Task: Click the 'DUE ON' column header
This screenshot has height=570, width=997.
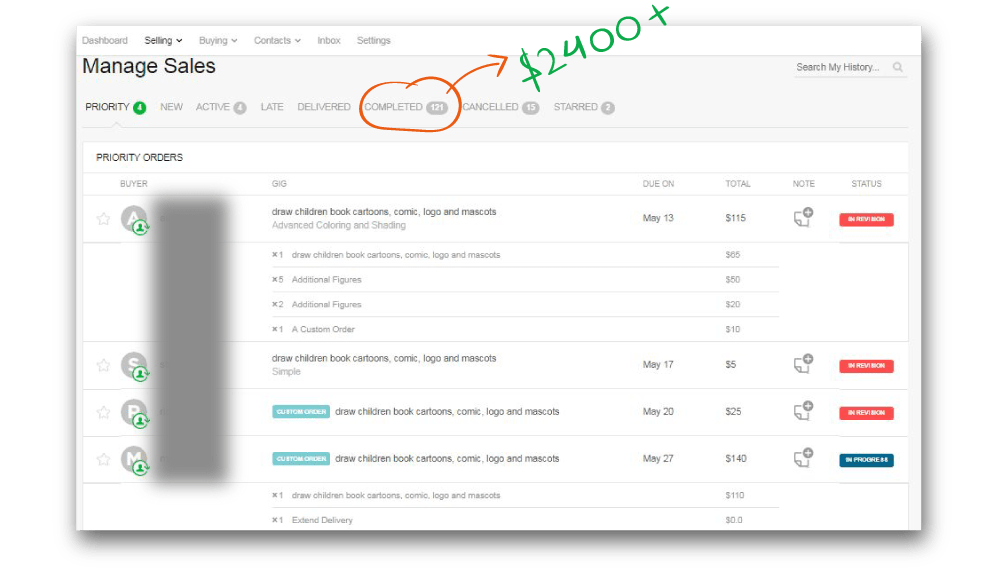Action: click(x=658, y=184)
